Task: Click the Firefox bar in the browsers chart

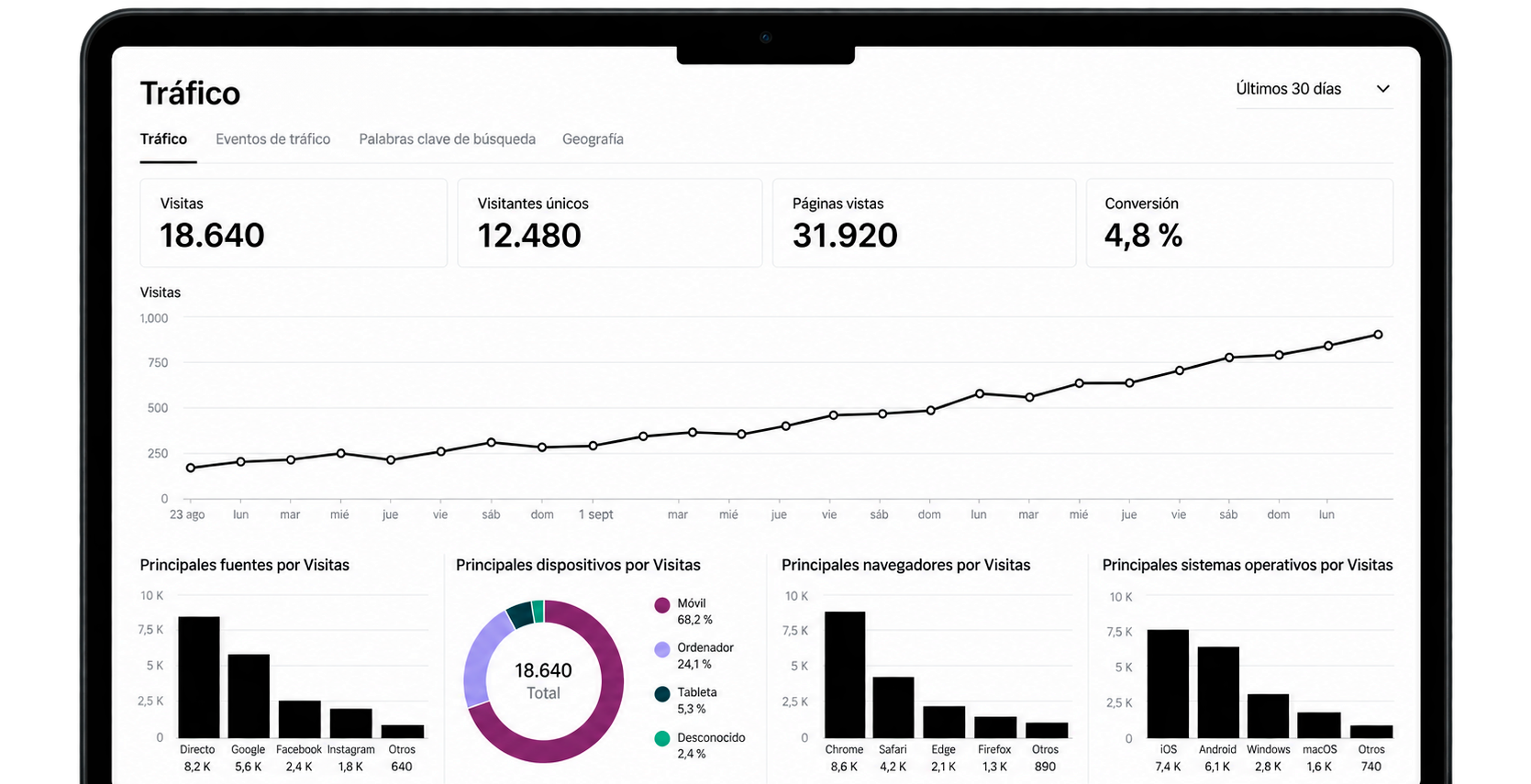Action: 995,727
